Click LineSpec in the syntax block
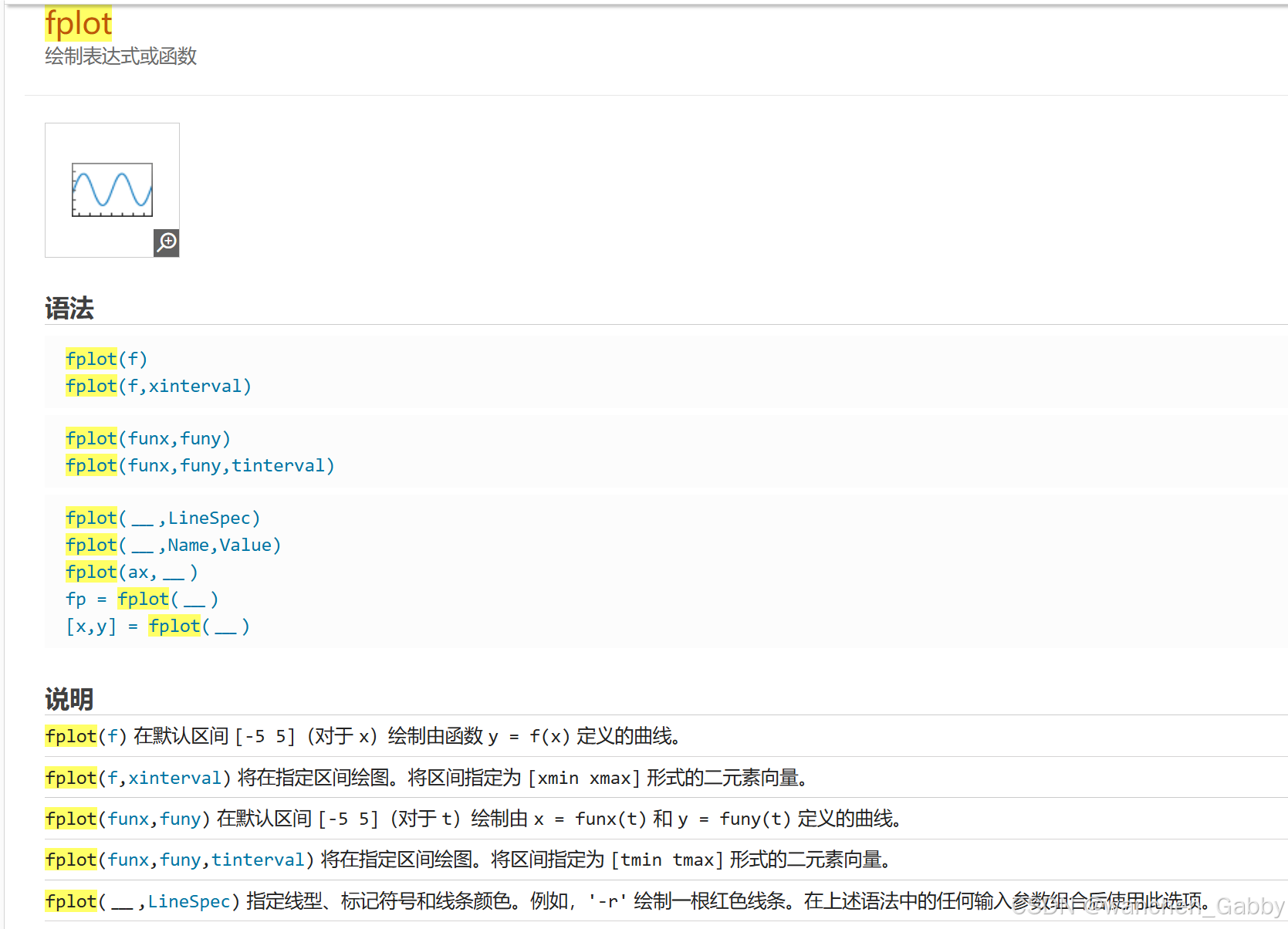The width and height of the screenshot is (1288, 929). coord(209,518)
